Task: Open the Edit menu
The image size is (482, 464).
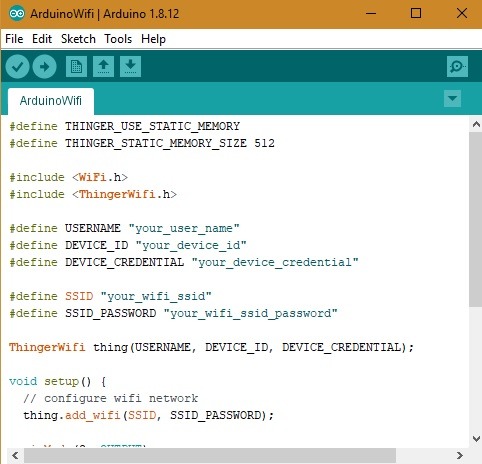Action: pyautogui.click(x=42, y=39)
